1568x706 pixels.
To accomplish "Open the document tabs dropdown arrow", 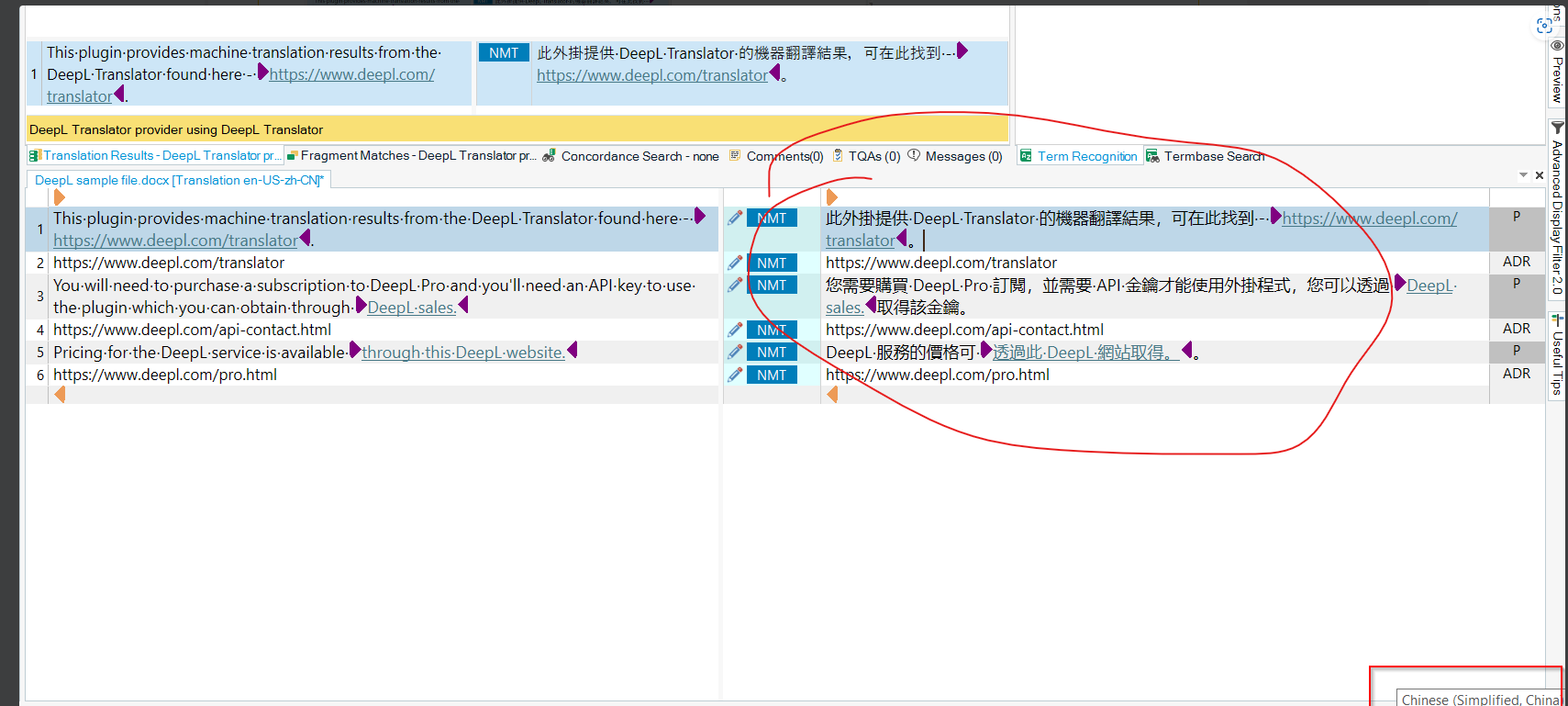I will 1523,174.
